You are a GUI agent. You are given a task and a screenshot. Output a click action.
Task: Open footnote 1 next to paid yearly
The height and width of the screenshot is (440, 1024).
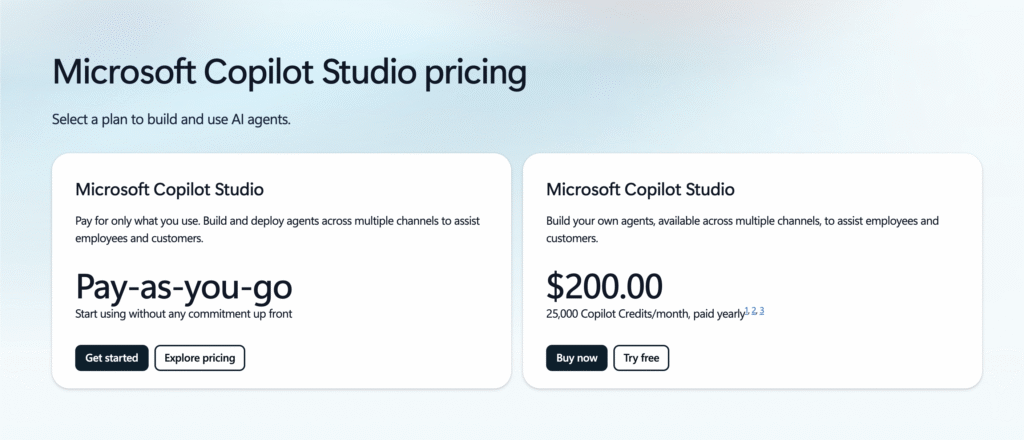(x=747, y=311)
